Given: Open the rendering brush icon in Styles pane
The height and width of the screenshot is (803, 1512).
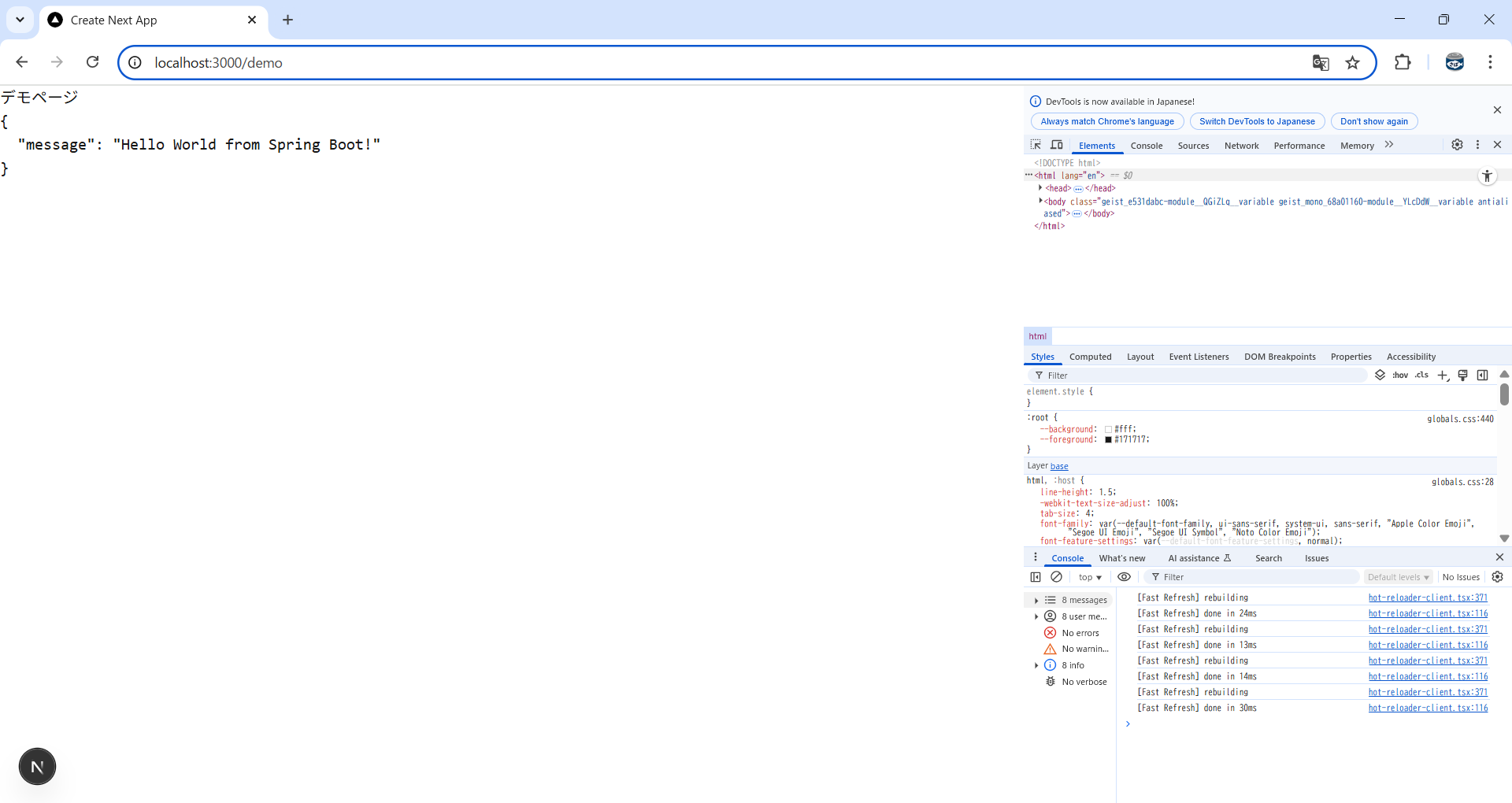Looking at the screenshot, I should pos(1462,375).
